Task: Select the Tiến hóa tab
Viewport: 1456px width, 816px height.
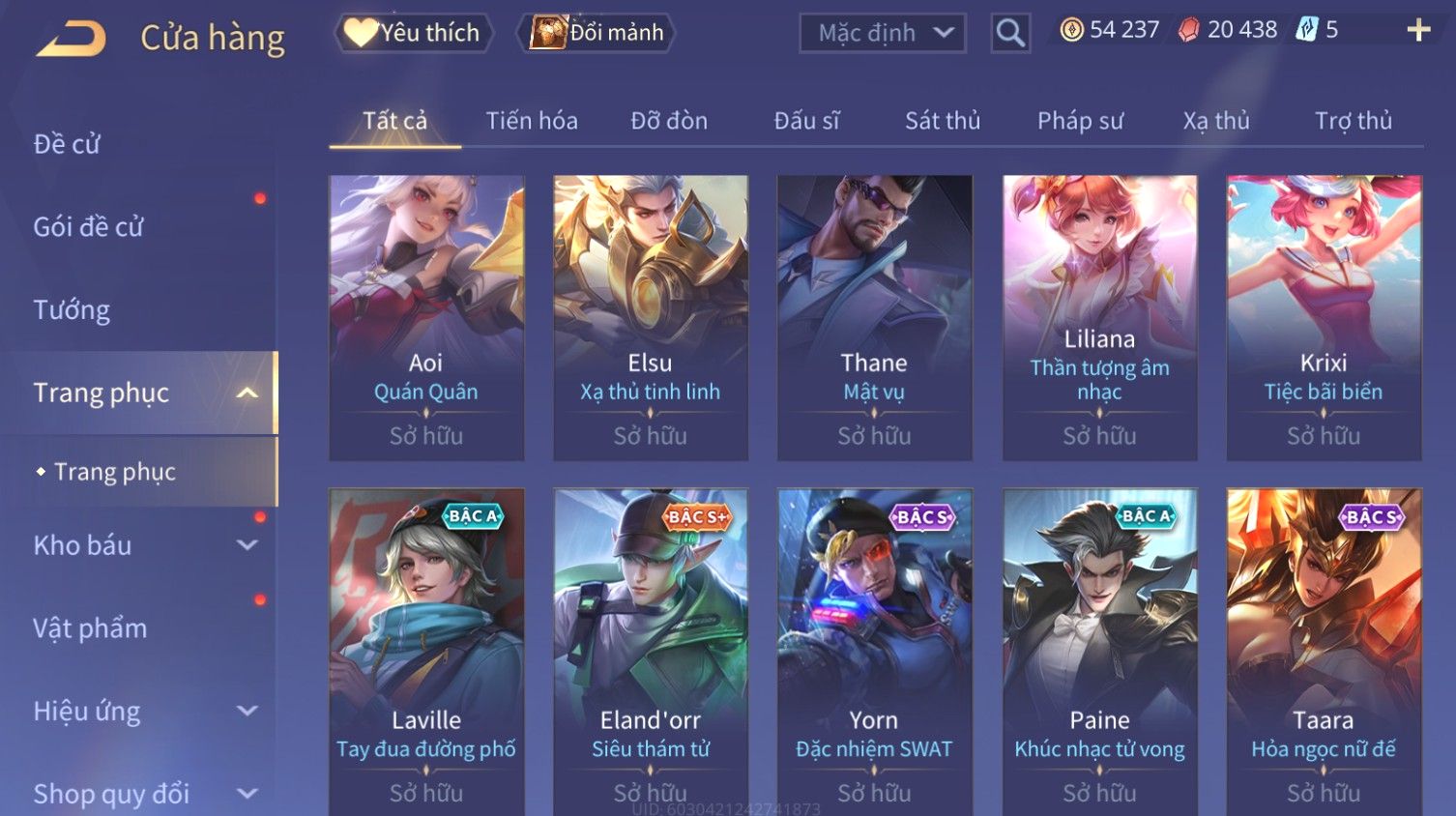Action: (532, 121)
